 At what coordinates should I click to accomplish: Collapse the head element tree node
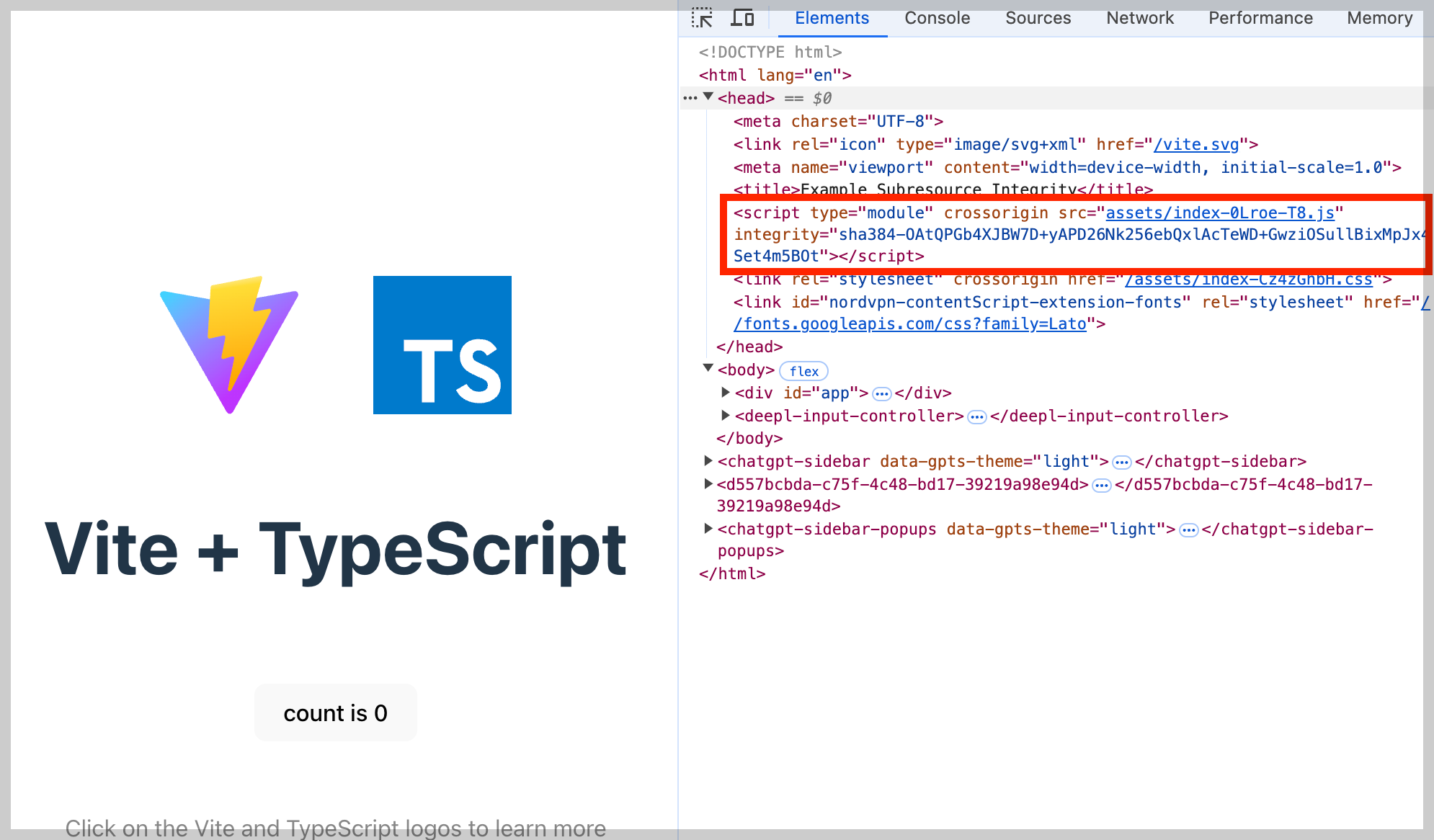(x=708, y=97)
